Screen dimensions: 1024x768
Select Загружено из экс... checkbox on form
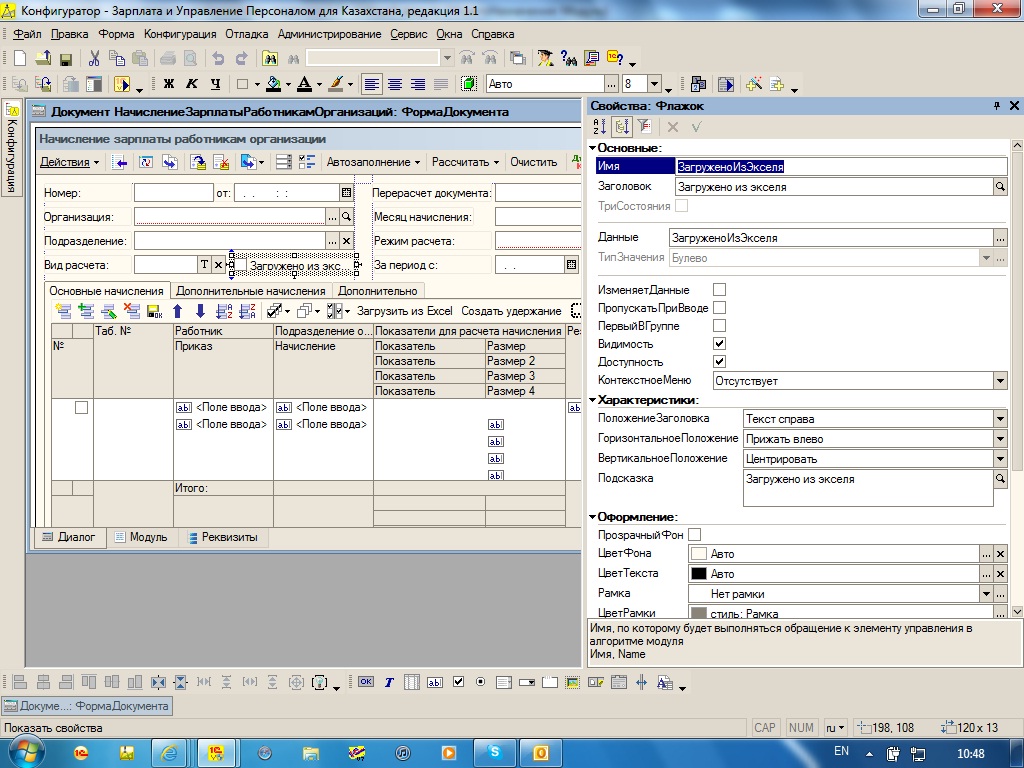pyautogui.click(x=295, y=265)
